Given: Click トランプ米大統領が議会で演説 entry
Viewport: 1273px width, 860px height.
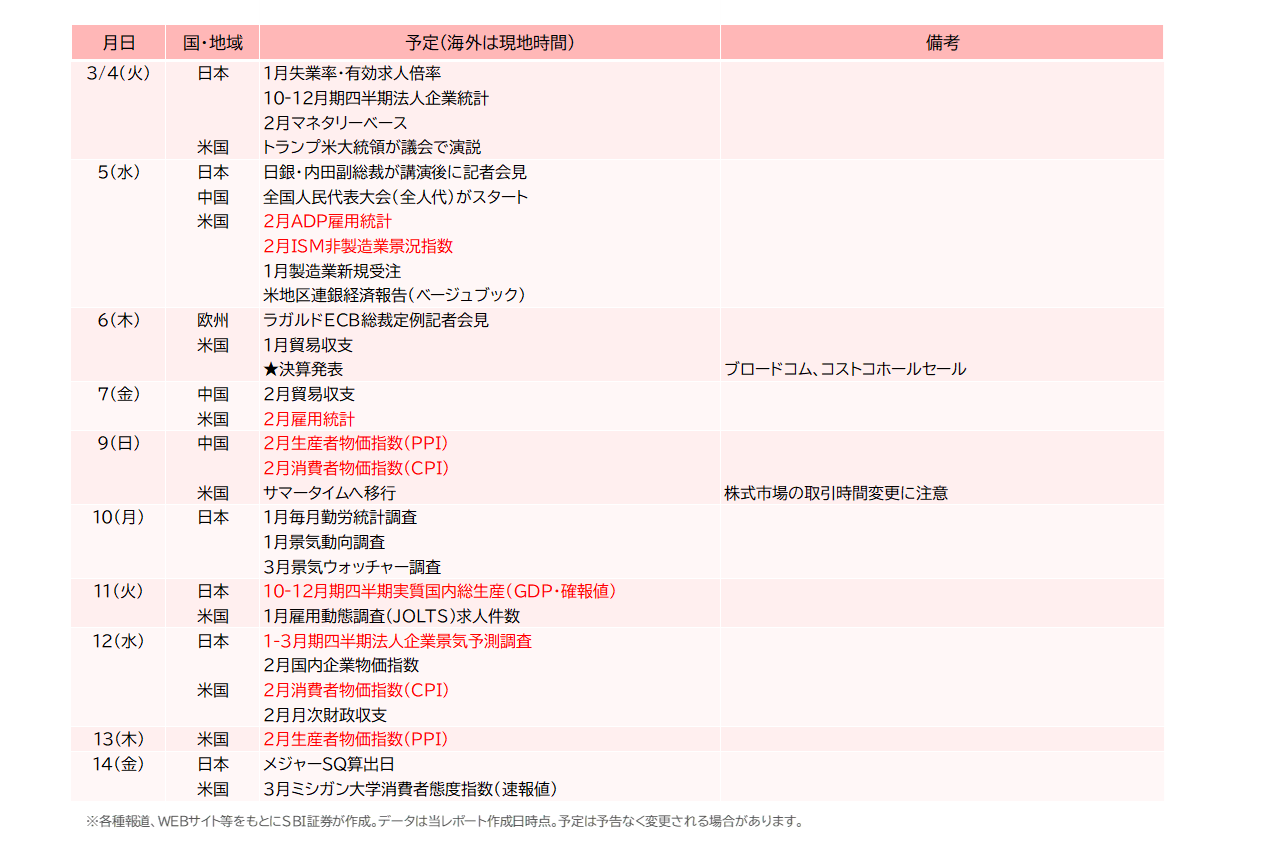Looking at the screenshot, I should tap(372, 147).
